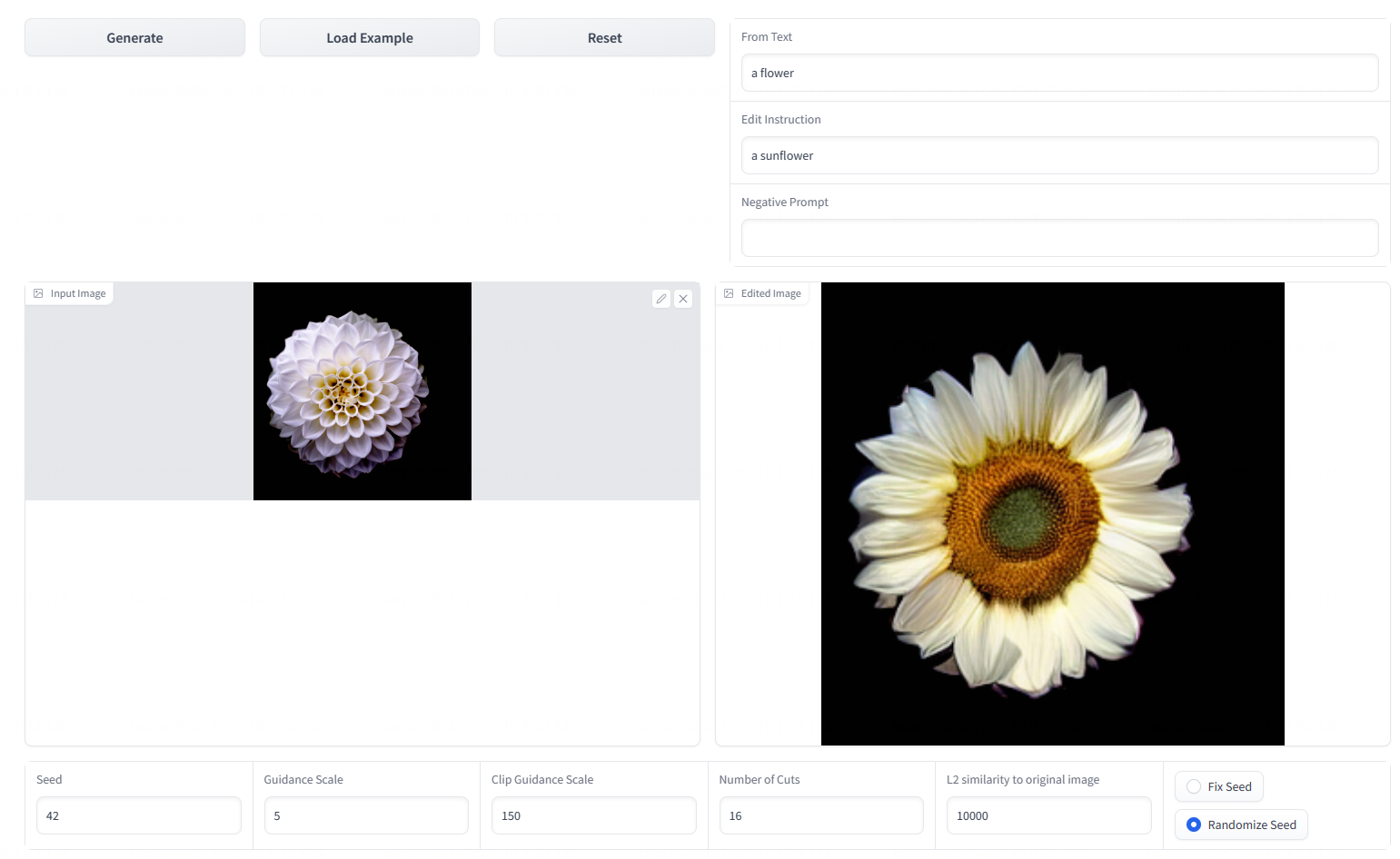Click the L2 similarity to original image field
1400x859 pixels.
1049,815
